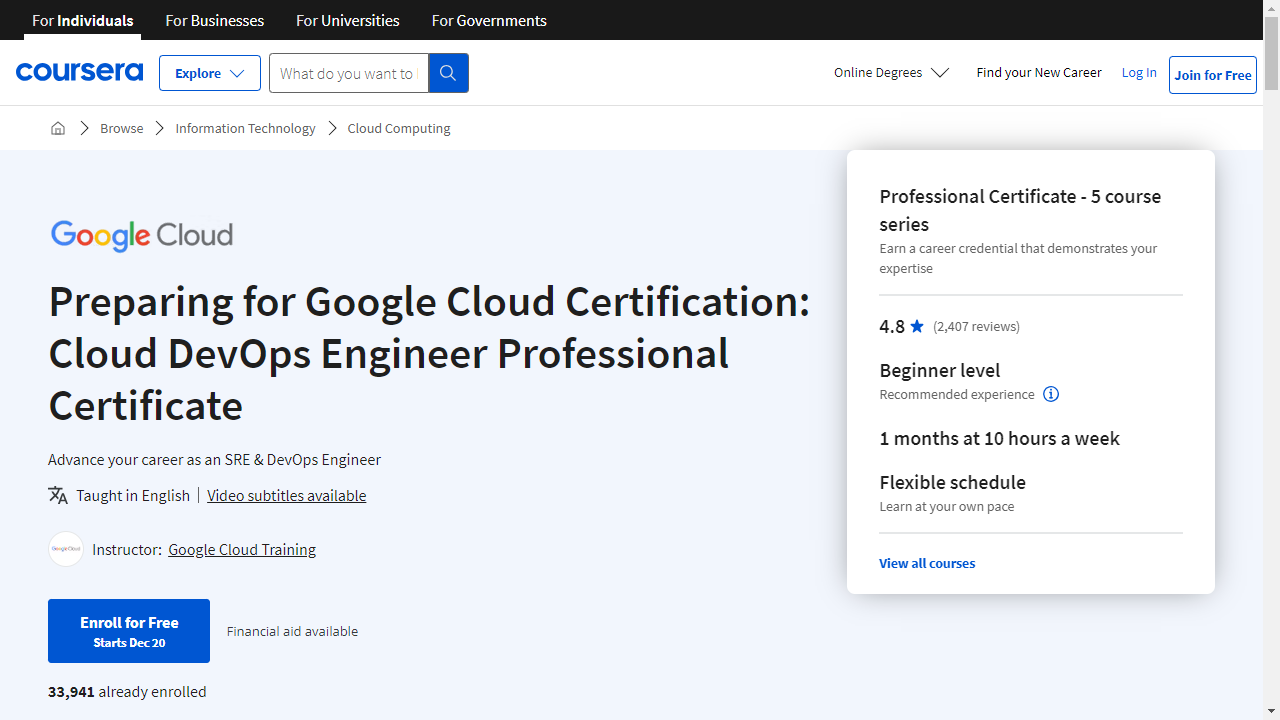Click the page vertical scrollbar thumb
The height and width of the screenshot is (720, 1280).
1271,52
